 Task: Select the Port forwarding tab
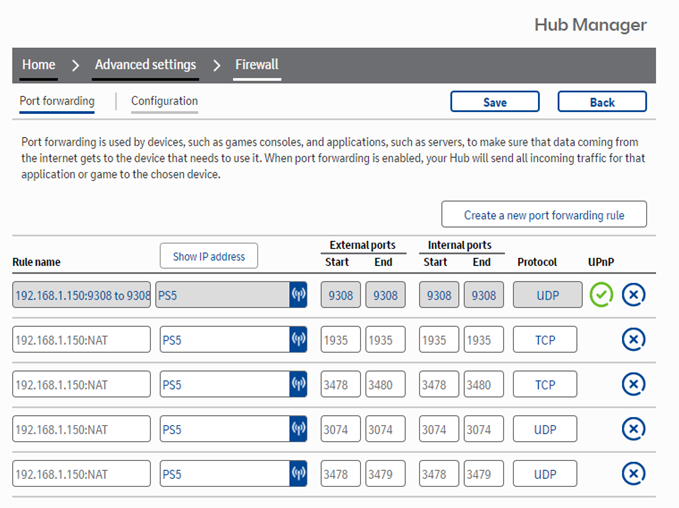tap(57, 101)
